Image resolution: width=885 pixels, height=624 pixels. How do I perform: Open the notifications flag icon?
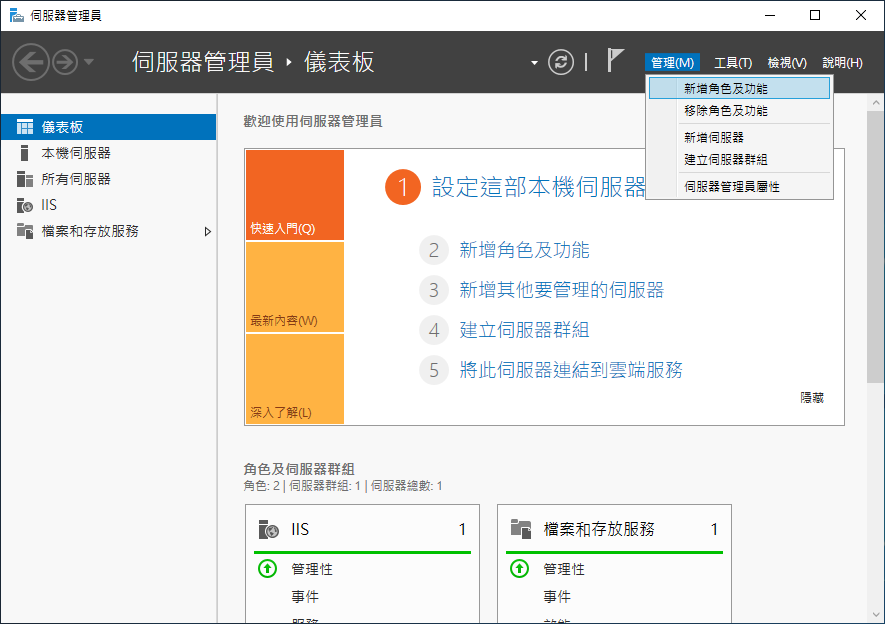615,60
